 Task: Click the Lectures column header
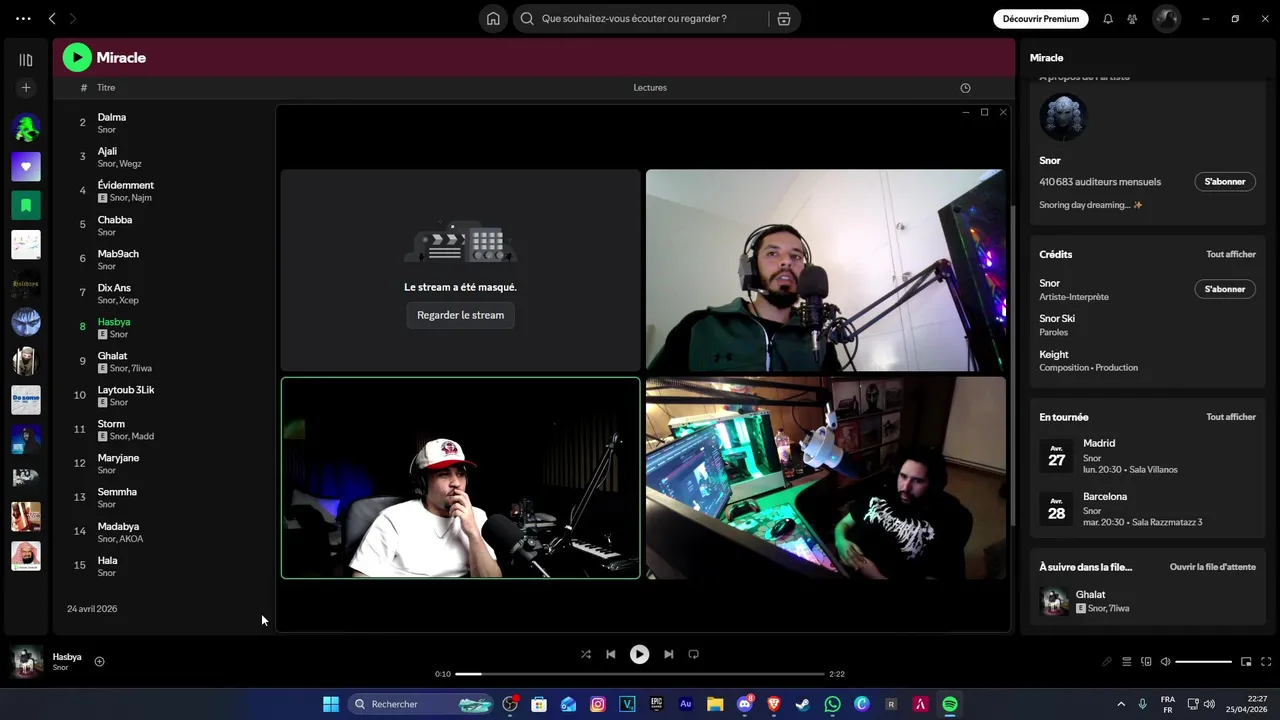click(x=650, y=87)
